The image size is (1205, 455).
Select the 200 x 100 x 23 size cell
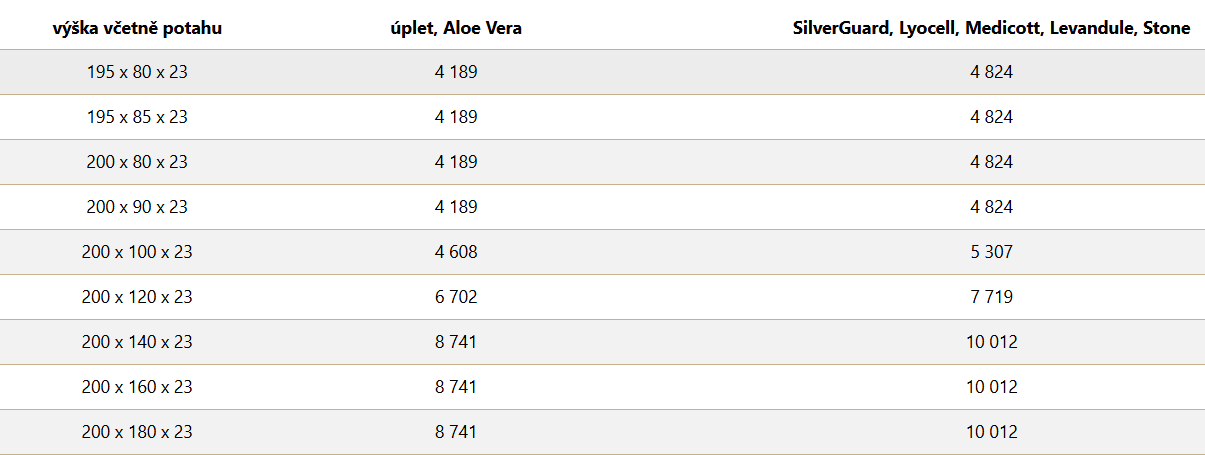[x=137, y=252]
